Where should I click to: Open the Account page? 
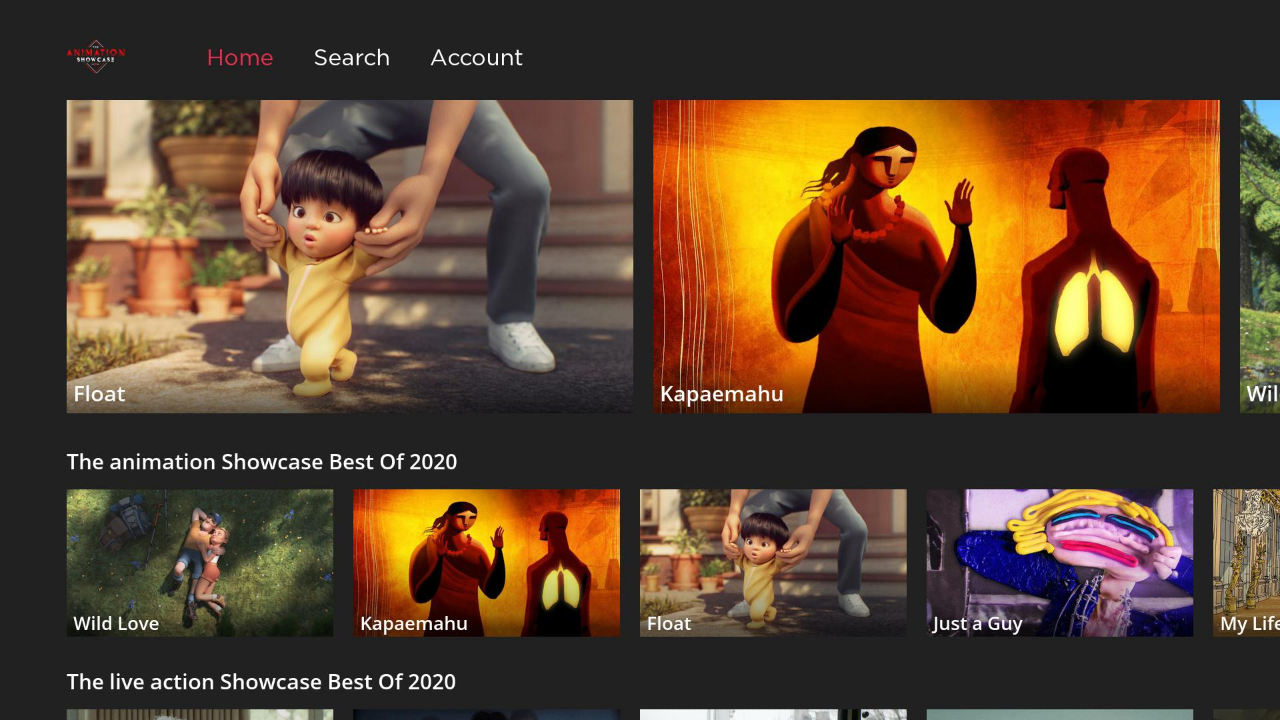pos(476,57)
